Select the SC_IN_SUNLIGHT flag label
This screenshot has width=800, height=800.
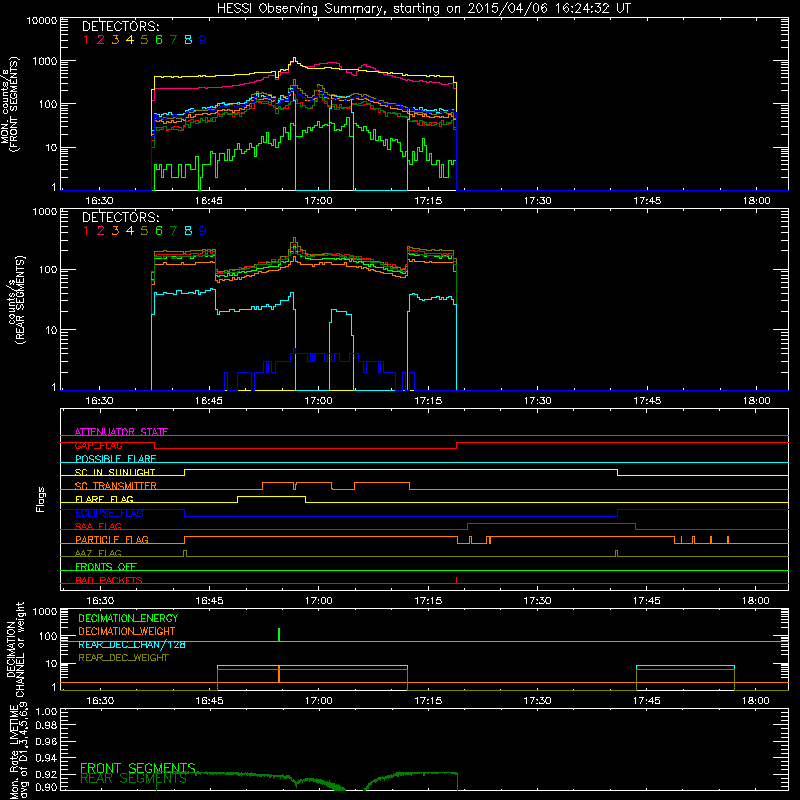(x=115, y=472)
